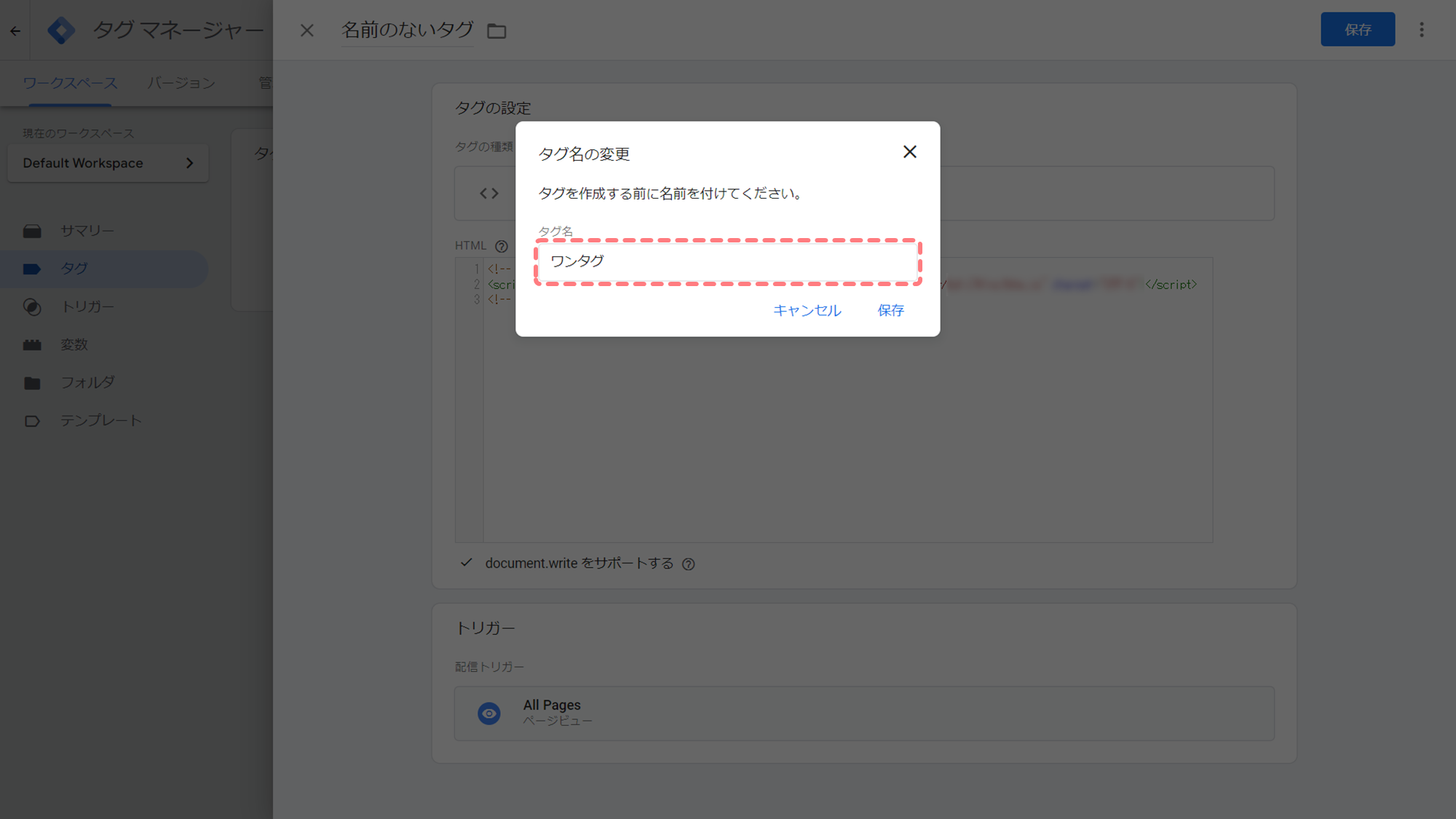Click the summary briefcase icon
The height and width of the screenshot is (819, 1456).
pyautogui.click(x=32, y=231)
